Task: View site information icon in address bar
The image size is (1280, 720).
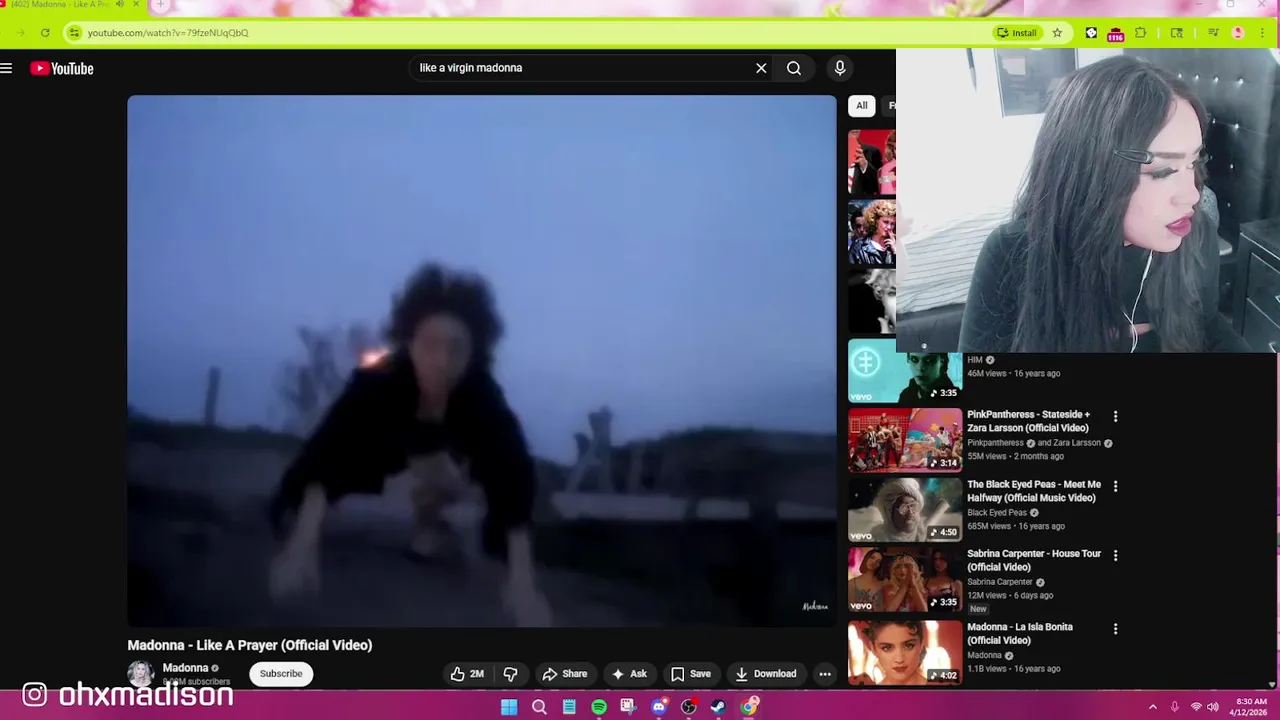Action: click(x=73, y=33)
